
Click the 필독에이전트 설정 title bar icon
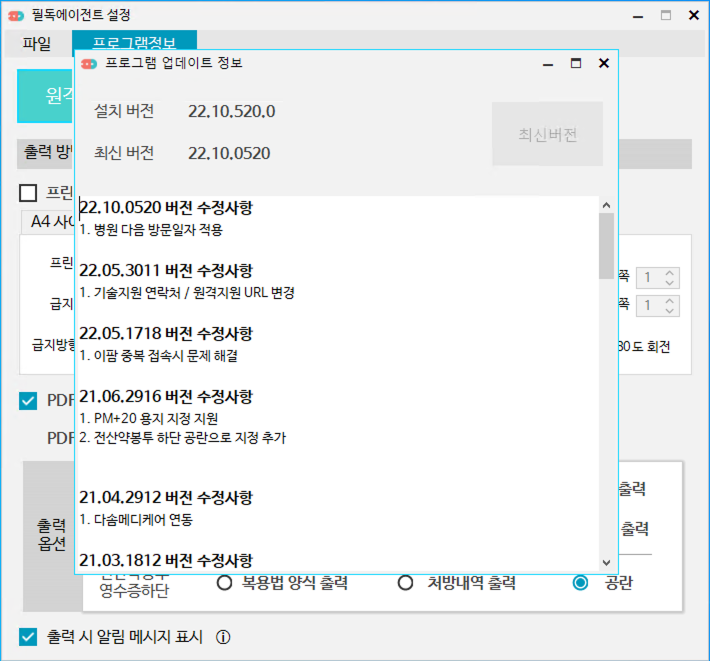tap(15, 15)
